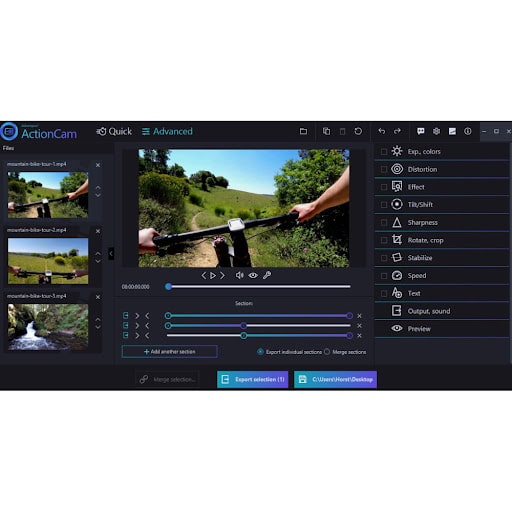
Task: Click the Export selection button
Action: pos(253,379)
